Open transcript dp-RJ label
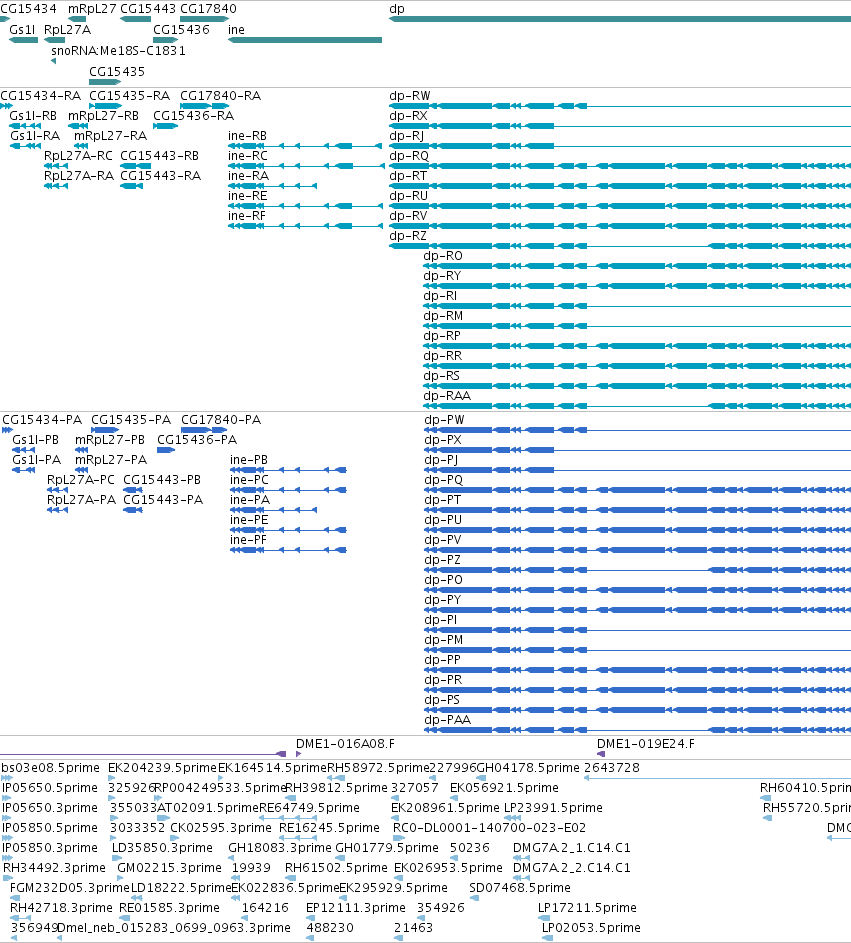This screenshot has height=943, width=851. point(407,136)
